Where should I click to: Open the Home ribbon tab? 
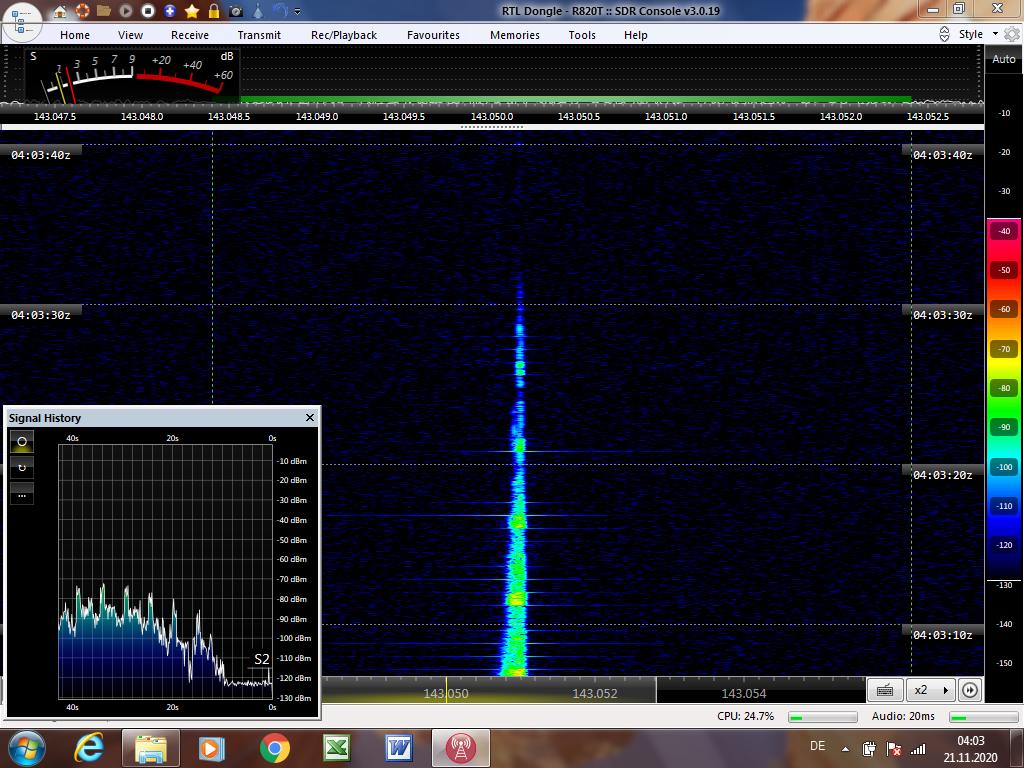click(75, 35)
